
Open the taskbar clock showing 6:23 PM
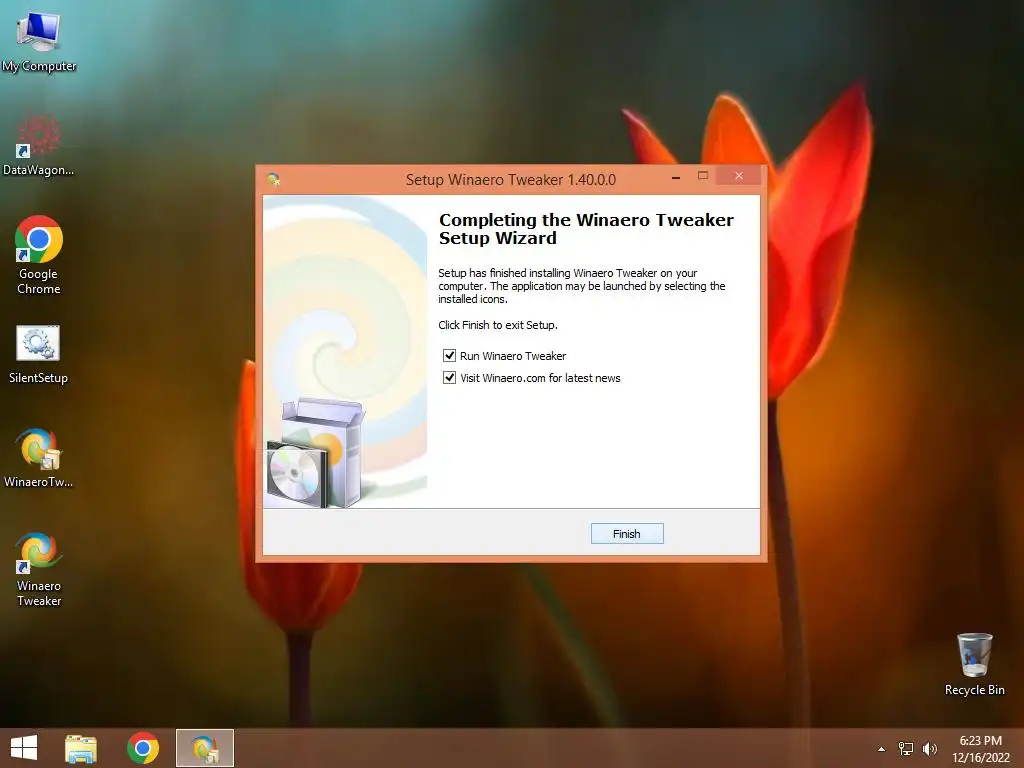980,749
